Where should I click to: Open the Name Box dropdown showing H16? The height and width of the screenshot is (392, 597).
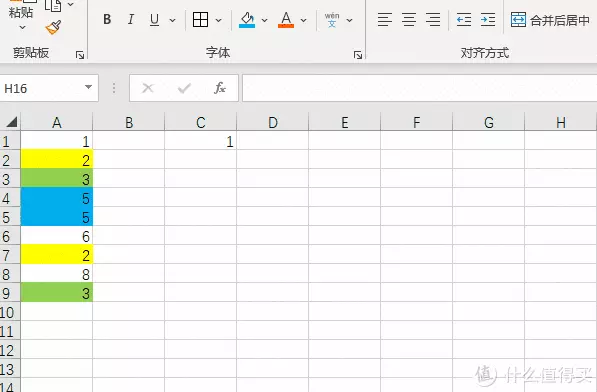pos(88,88)
